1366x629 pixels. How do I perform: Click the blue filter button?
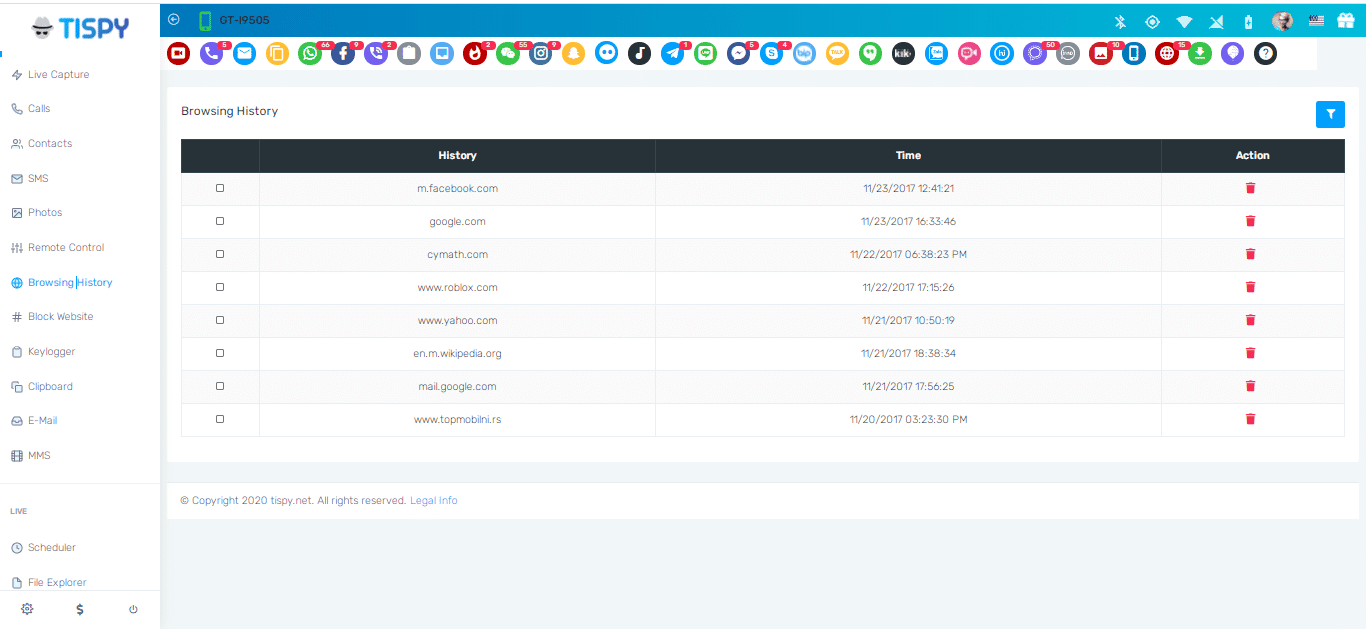(x=1330, y=115)
